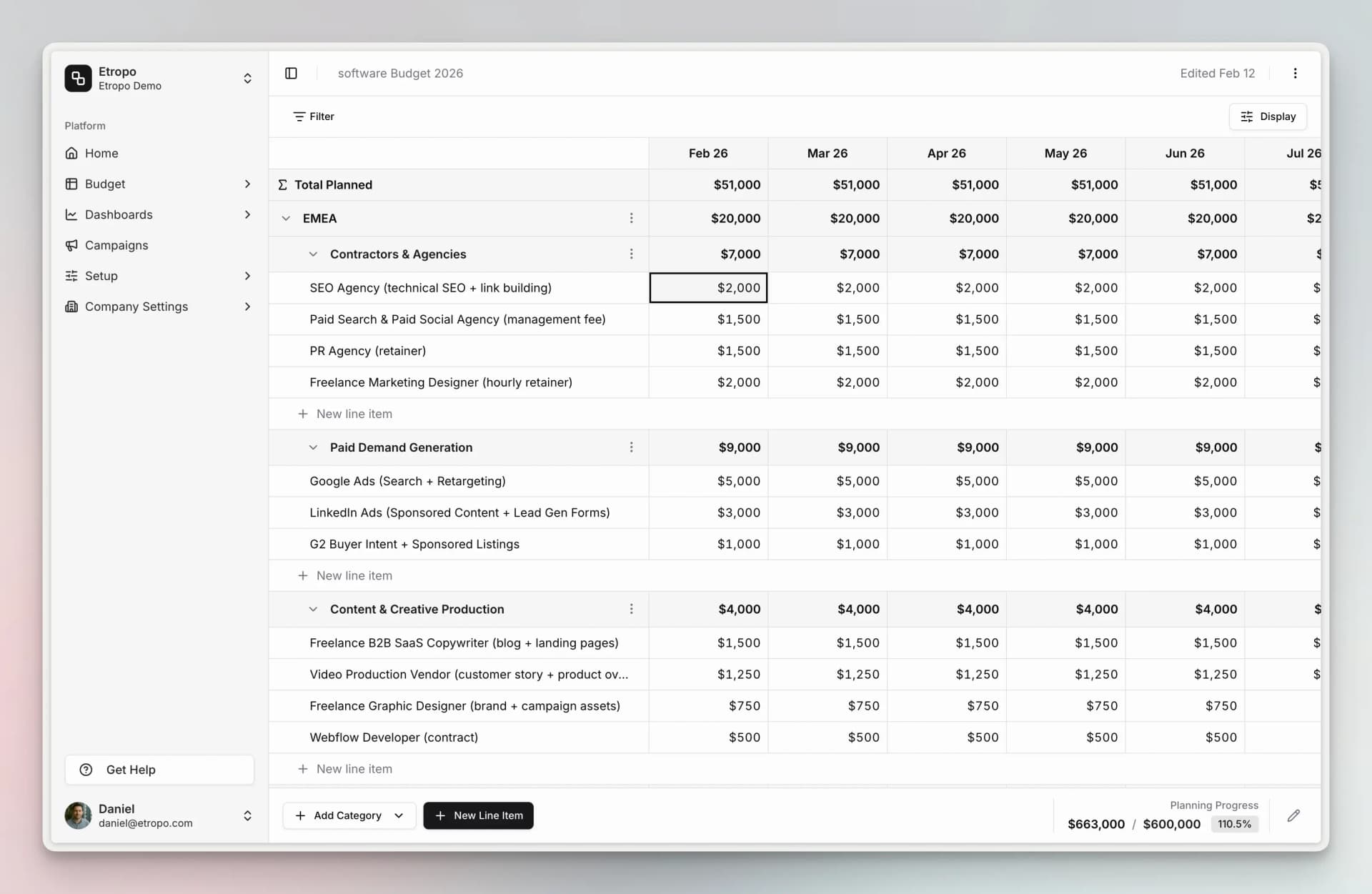1372x894 pixels.
Task: Open the Home section in the sidebar
Action: (x=72, y=153)
